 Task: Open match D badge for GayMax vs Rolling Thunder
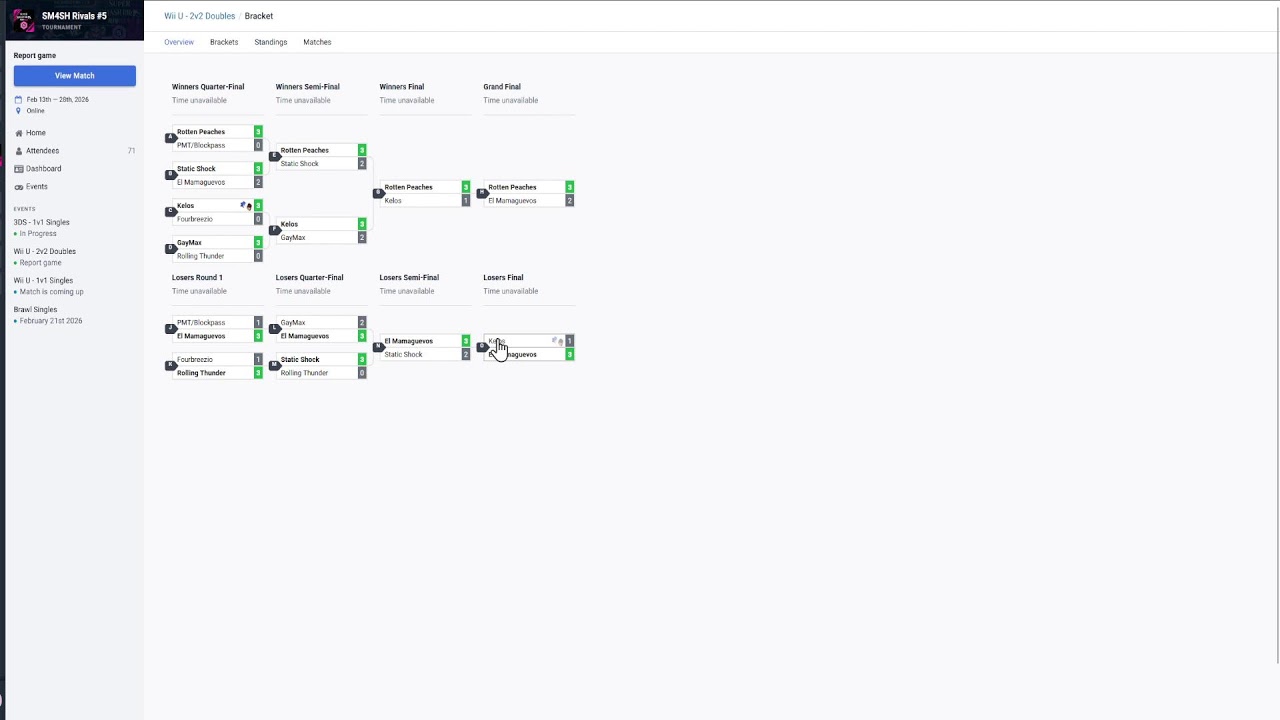click(x=170, y=249)
